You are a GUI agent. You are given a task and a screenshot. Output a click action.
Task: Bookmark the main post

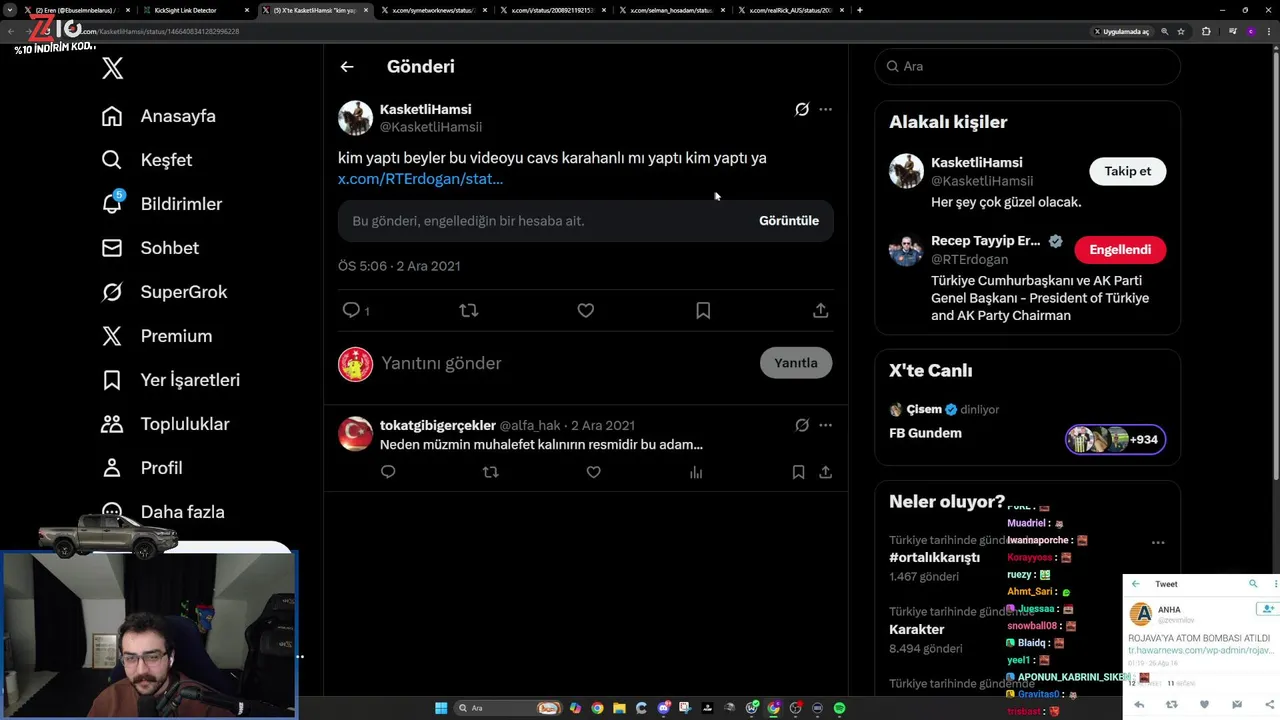pyautogui.click(x=703, y=311)
